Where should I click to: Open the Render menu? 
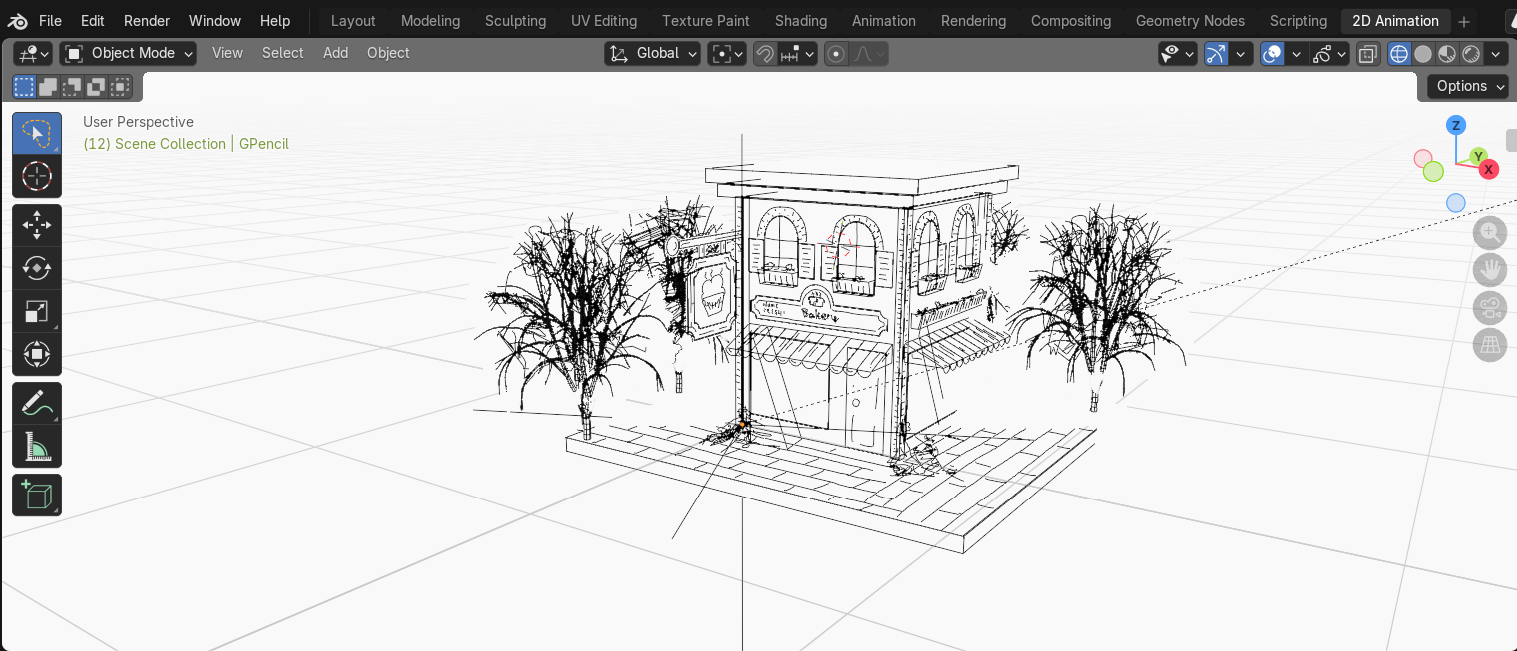click(x=147, y=21)
